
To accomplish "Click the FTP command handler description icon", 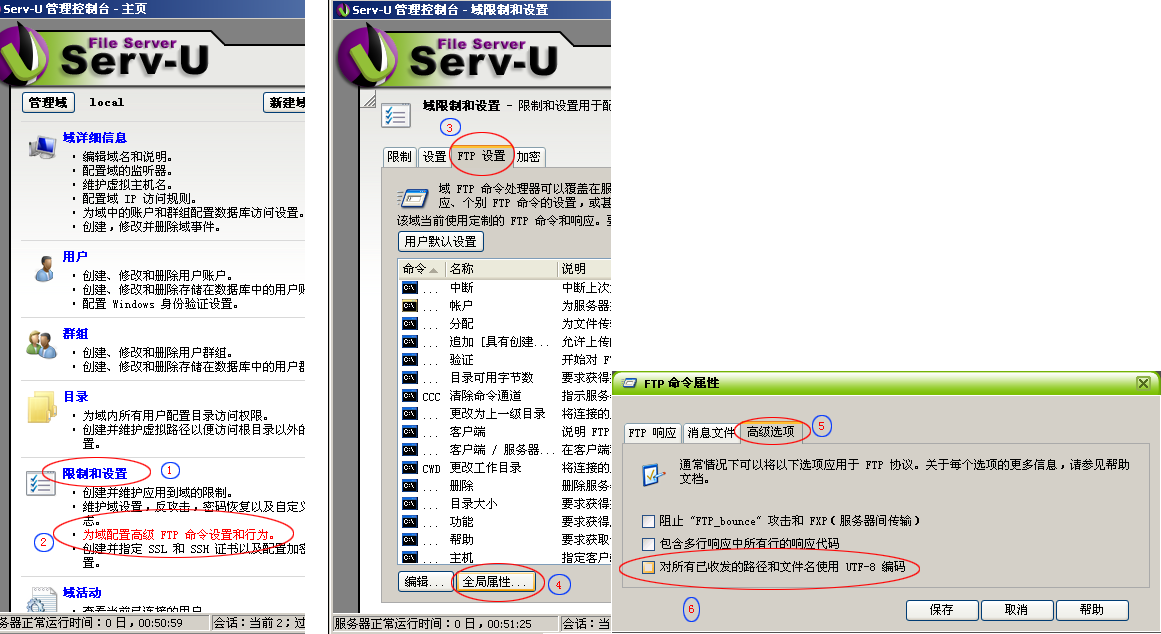I will [412, 198].
